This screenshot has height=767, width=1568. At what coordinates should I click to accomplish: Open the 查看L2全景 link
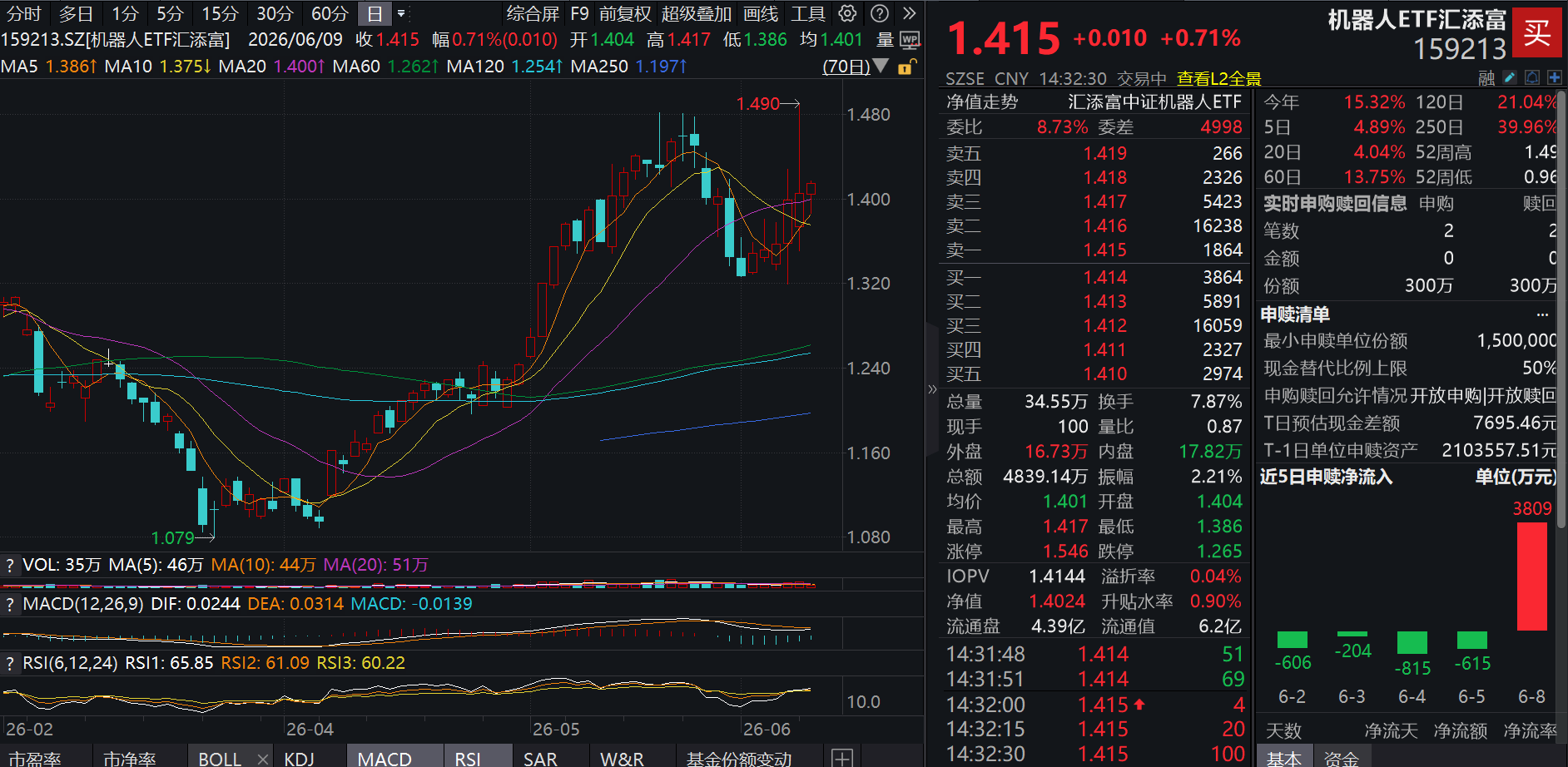(1218, 79)
